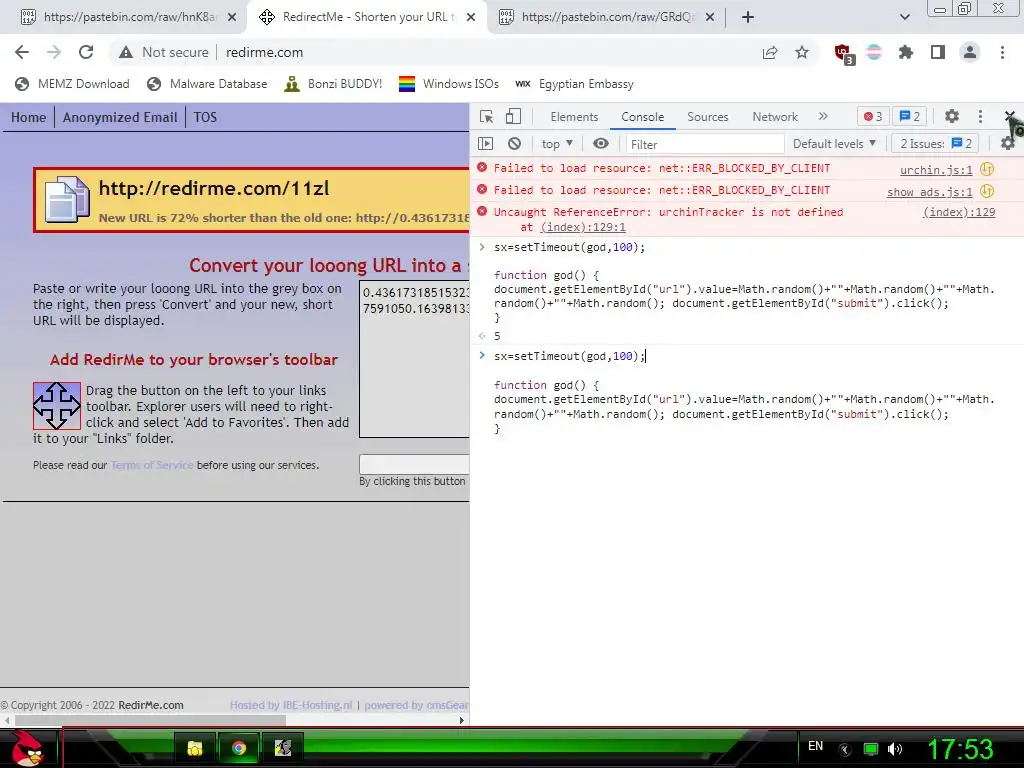The height and width of the screenshot is (768, 1024).
Task: Click the browser forward arrow
Action: [54, 52]
